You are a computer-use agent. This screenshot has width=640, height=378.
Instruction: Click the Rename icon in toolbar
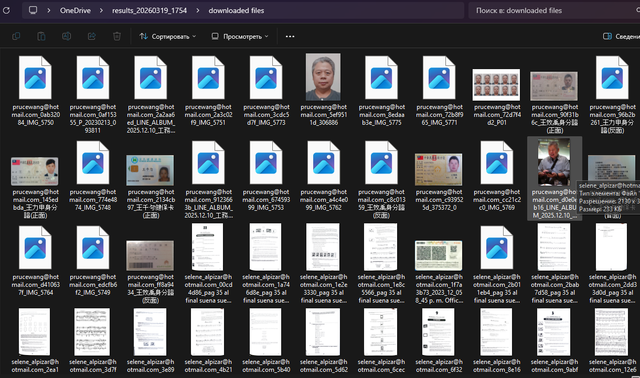coord(67,36)
